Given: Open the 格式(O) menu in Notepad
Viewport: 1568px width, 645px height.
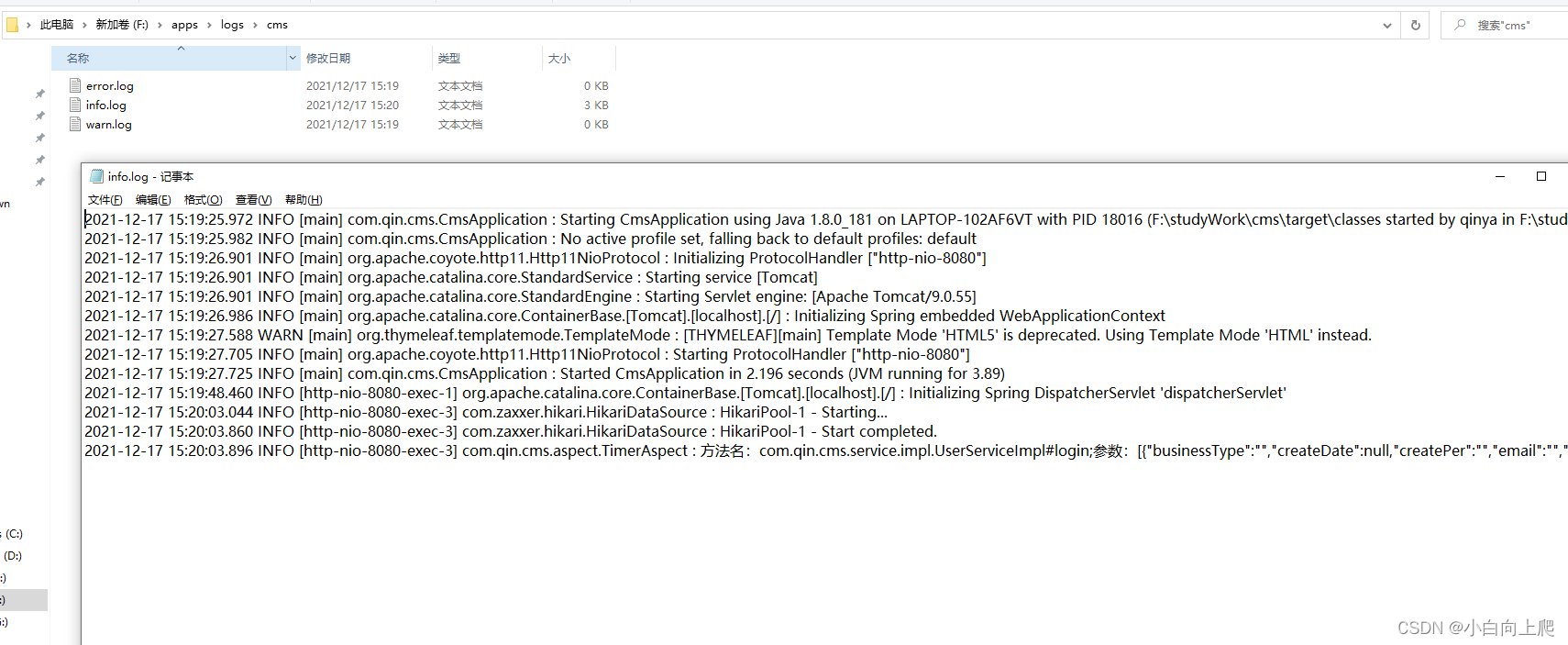Looking at the screenshot, I should (x=203, y=199).
